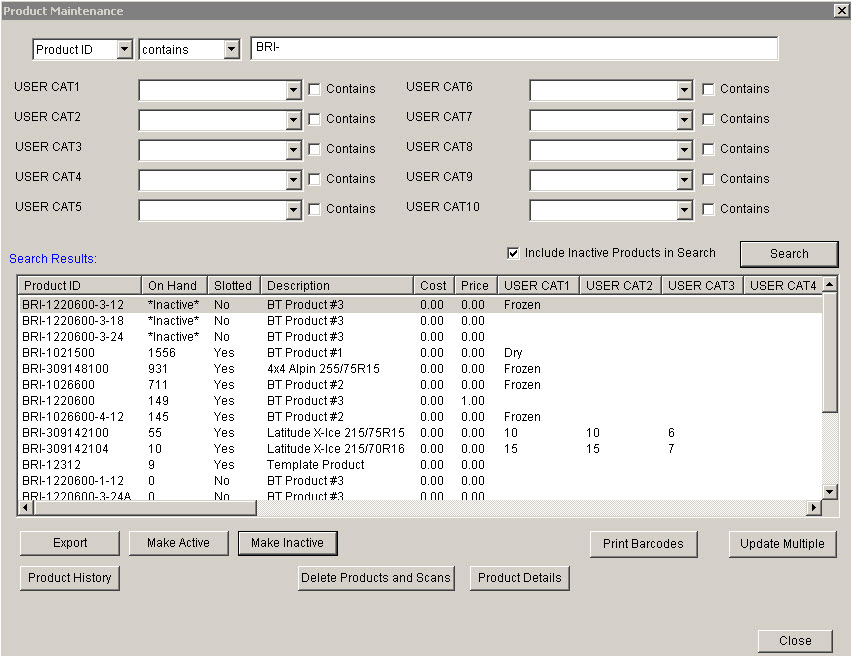Click Delete Products and Scans button
The image size is (851, 656).
pos(376,578)
